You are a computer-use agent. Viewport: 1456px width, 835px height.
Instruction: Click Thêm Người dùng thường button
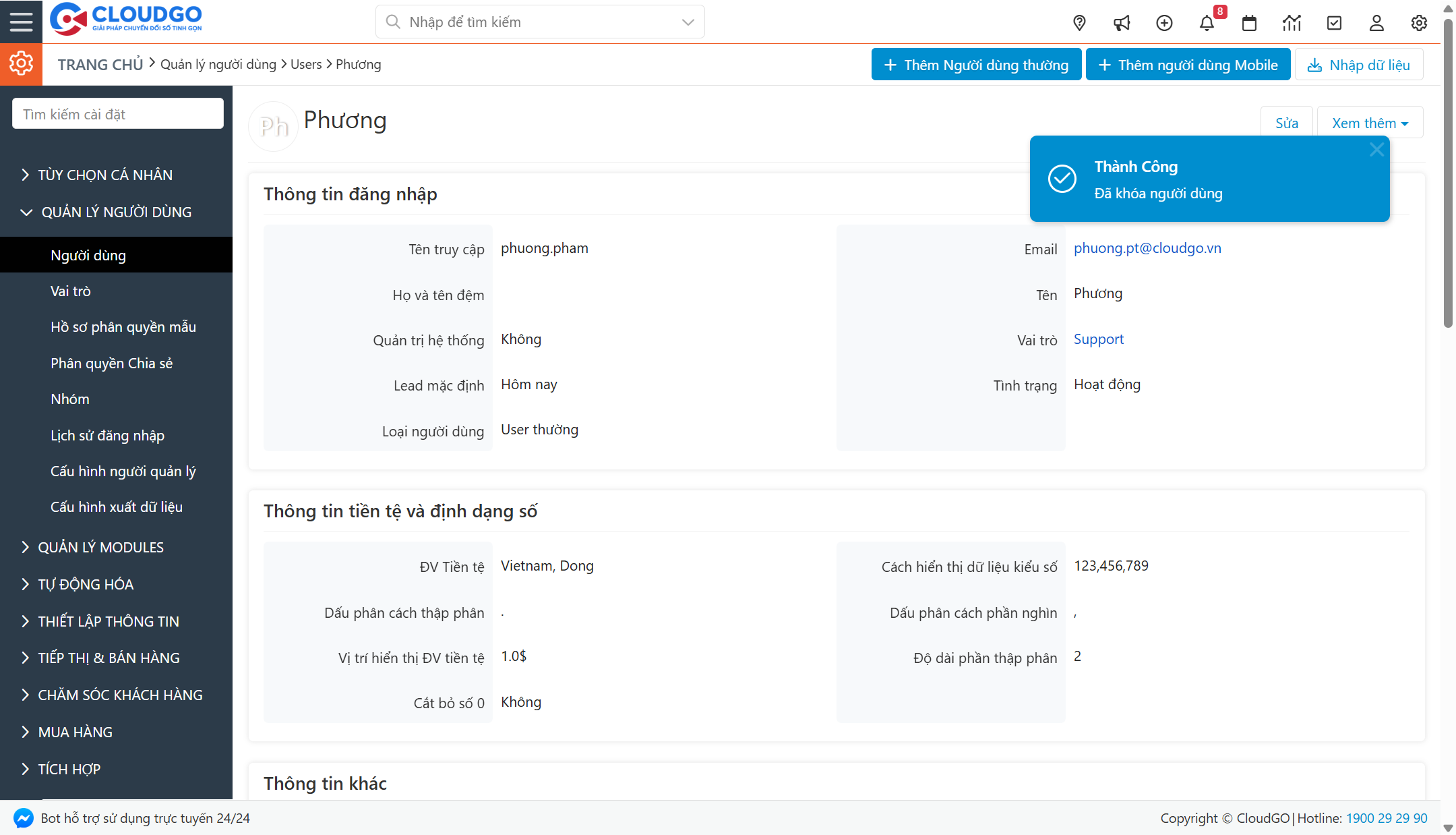point(976,65)
